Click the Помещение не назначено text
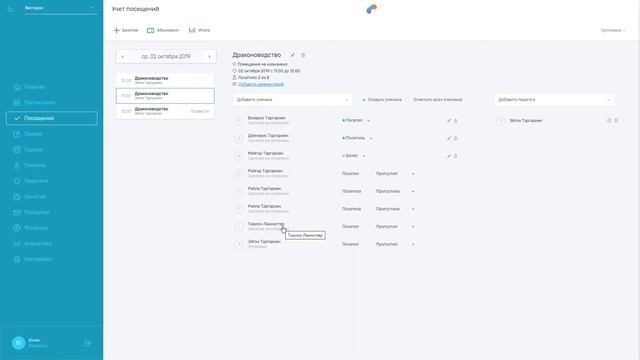Image resolution: width=640 pixels, height=360 pixels. tap(262, 64)
